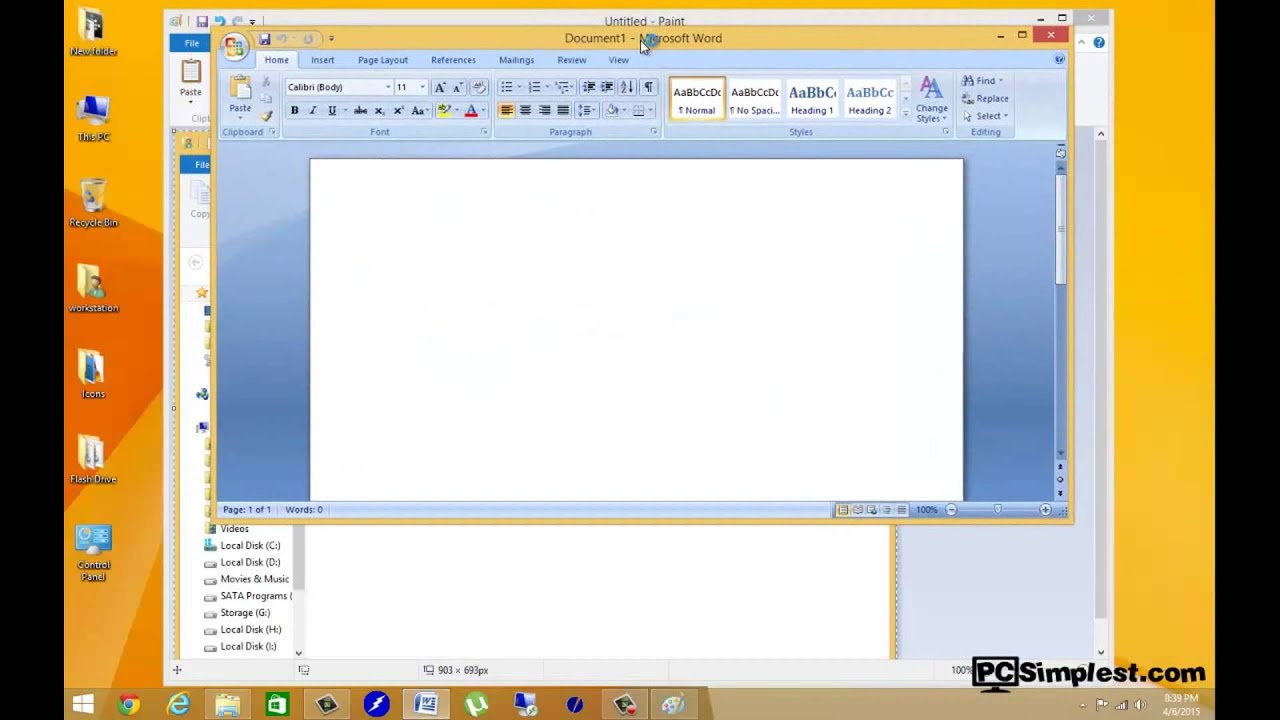Viewport: 1280px width, 720px height.
Task: Click the font color red A button
Action: coord(471,110)
